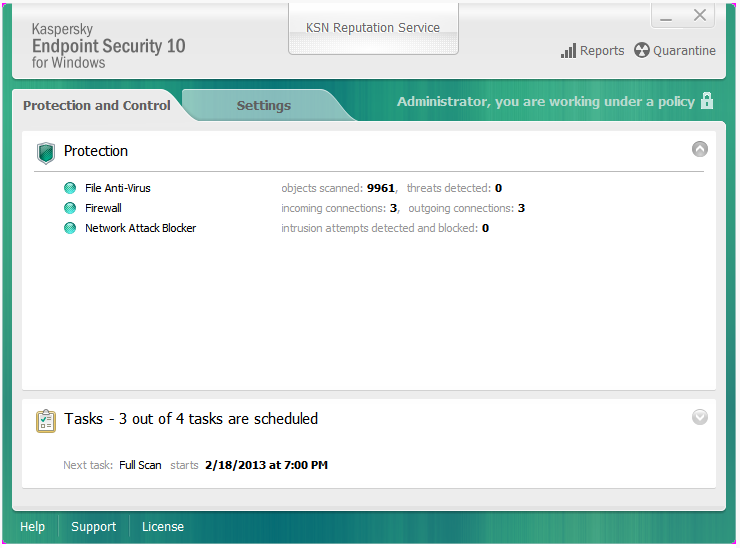740x548 pixels.
Task: Click the 2/18/2013 at 7:00 PM start time
Action: [x=266, y=465]
